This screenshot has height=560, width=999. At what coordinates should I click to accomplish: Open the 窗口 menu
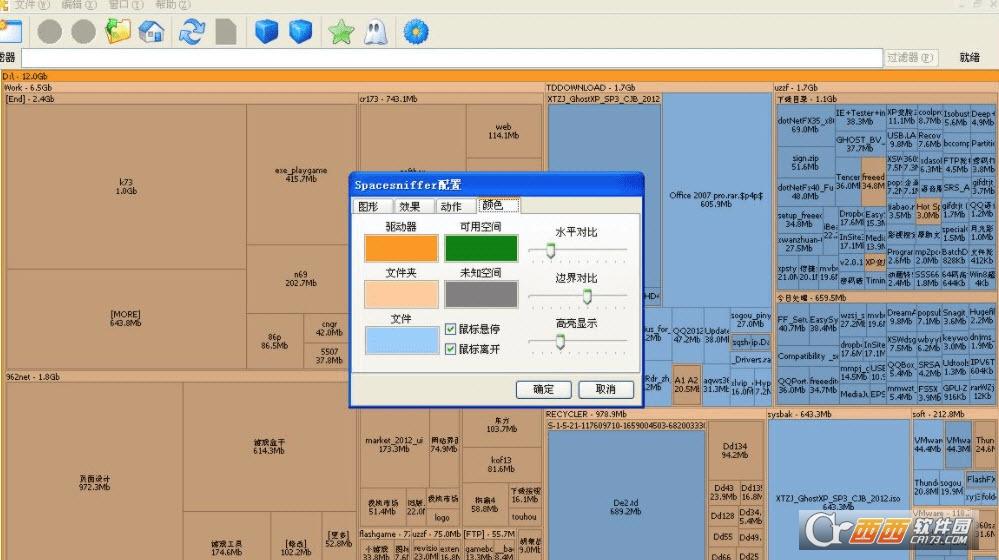pyautogui.click(x=126, y=4)
